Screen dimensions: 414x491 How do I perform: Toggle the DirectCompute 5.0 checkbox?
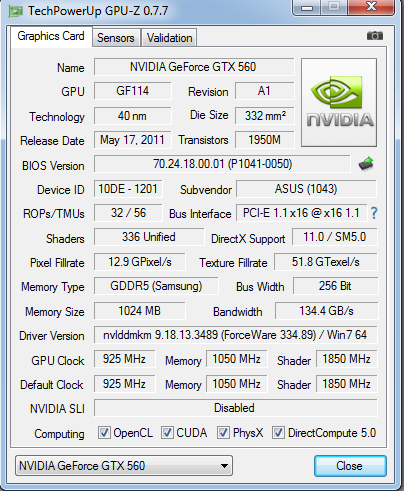278,433
